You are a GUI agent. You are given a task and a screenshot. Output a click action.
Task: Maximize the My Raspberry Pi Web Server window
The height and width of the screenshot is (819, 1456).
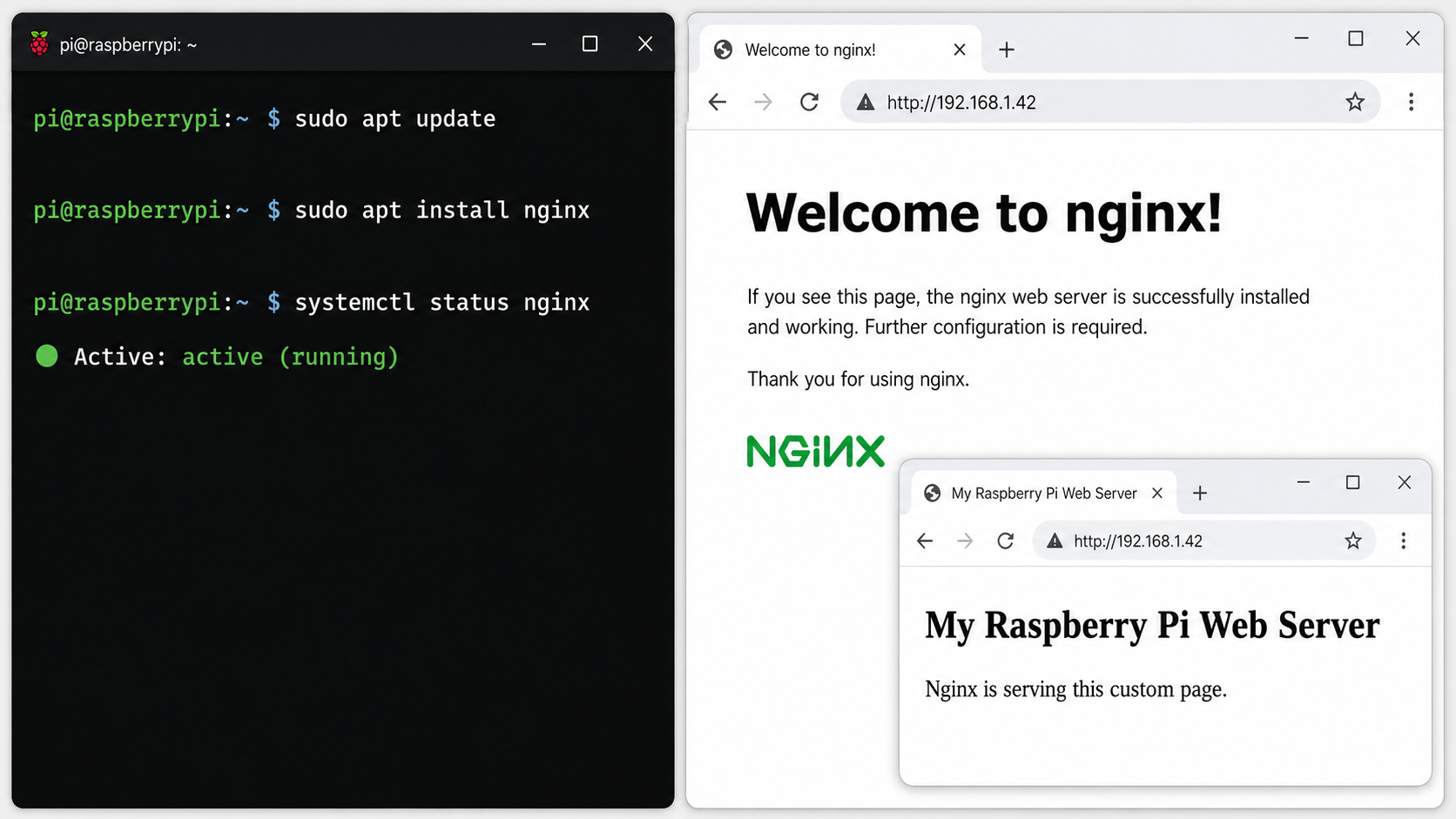point(1352,482)
